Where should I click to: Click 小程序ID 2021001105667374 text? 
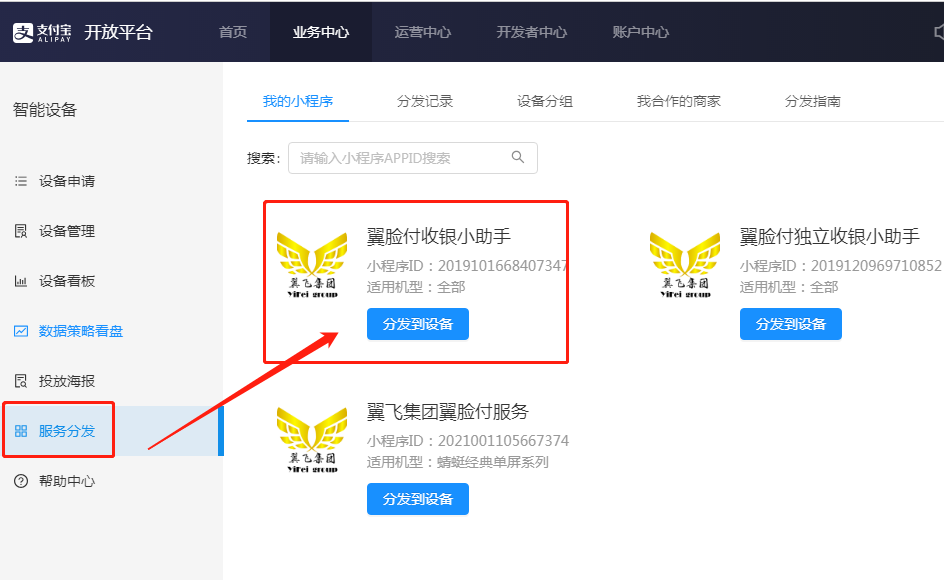(468, 441)
